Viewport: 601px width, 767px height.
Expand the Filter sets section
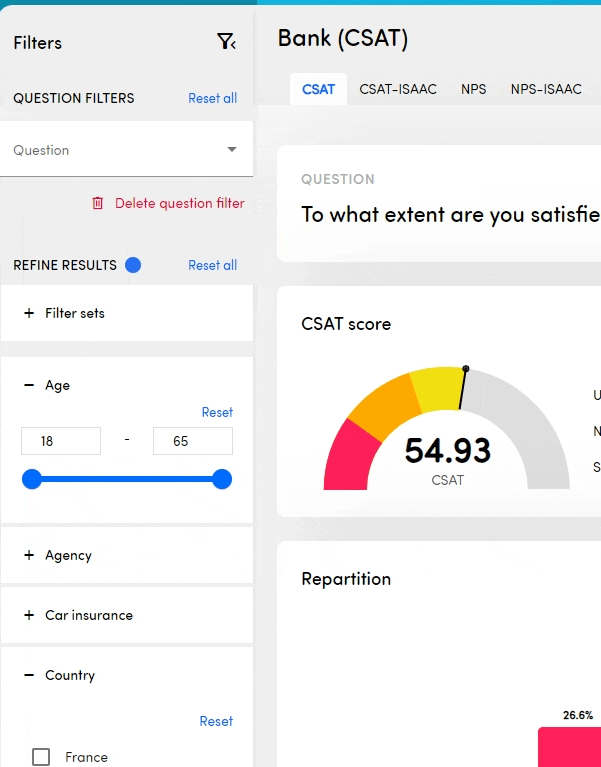[29, 313]
